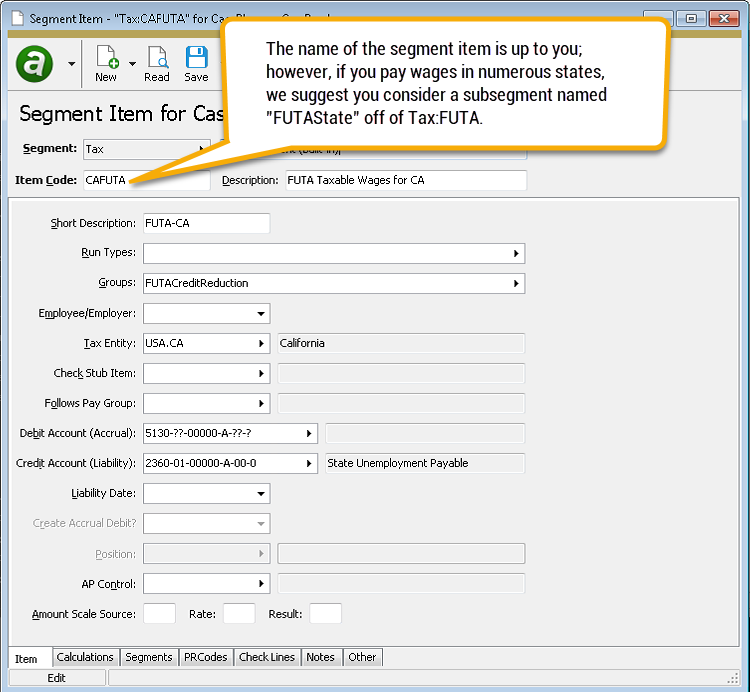The width and height of the screenshot is (750, 692).
Task: Click the Debit Account lookup arrow
Action: tap(309, 434)
